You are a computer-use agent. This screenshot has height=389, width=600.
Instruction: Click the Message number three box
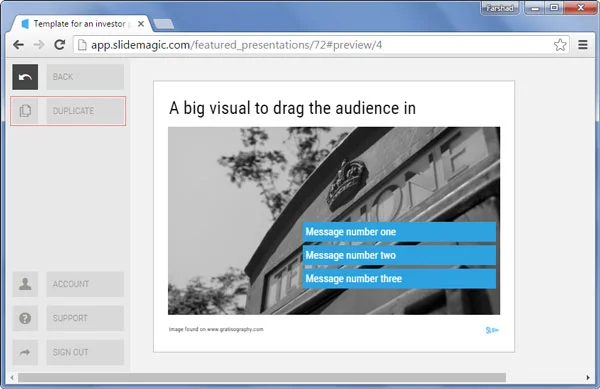399,278
